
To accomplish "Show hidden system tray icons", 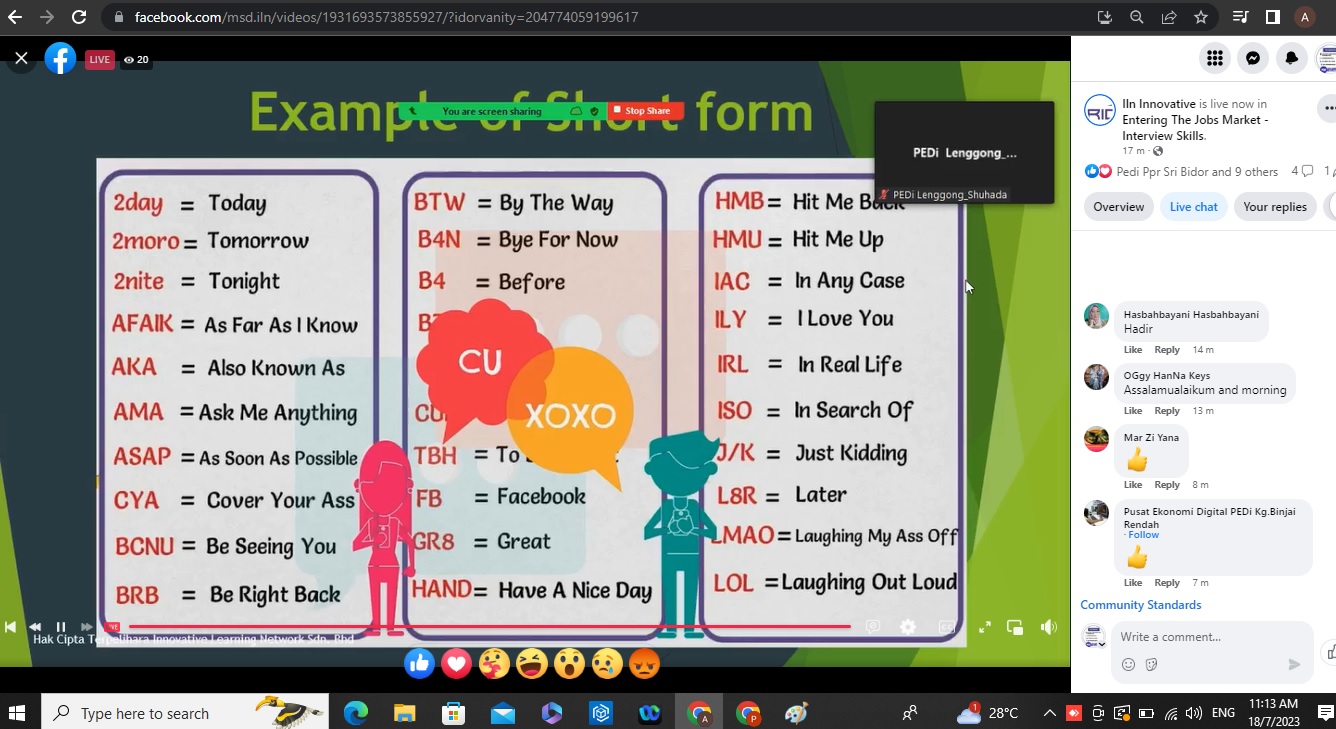I will 1049,713.
